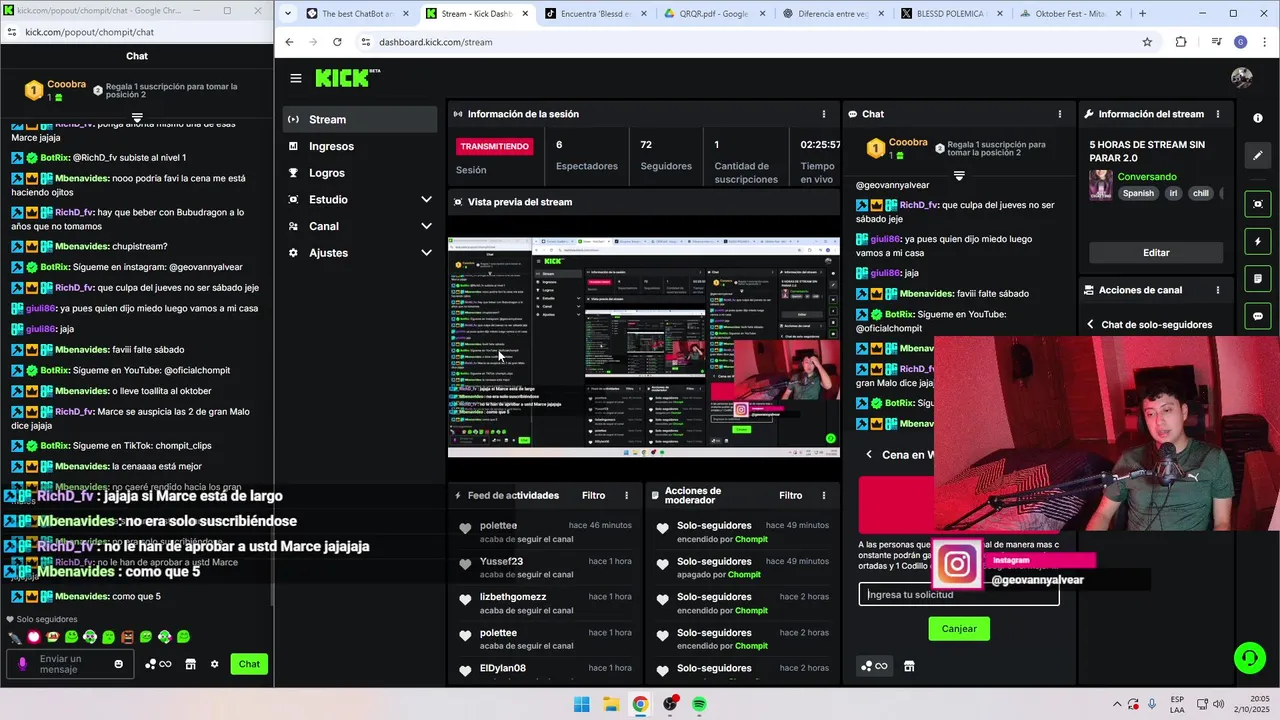The height and width of the screenshot is (720, 1280).
Task: Collapse leaderboard arrow in dashboard chat
Action: pos(959,176)
